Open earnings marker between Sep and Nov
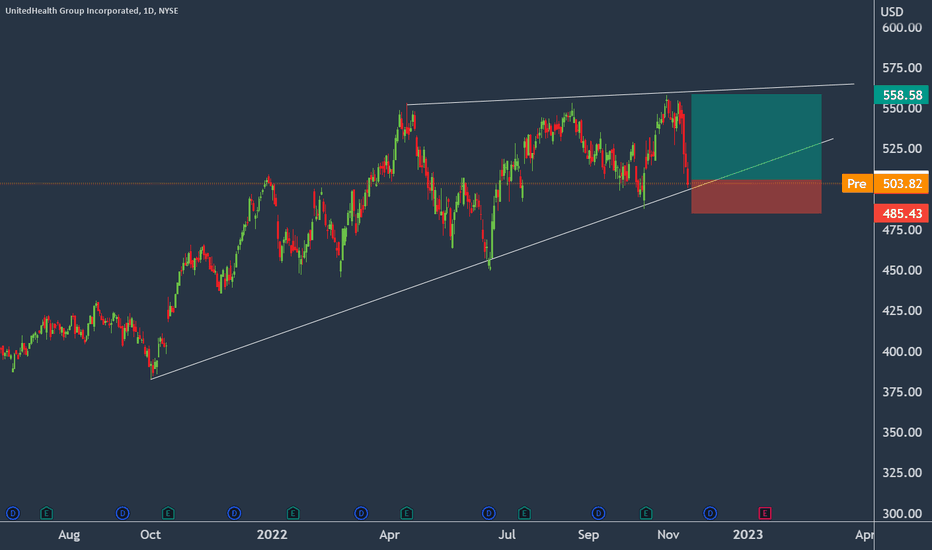The height and width of the screenshot is (550, 932). tap(646, 513)
